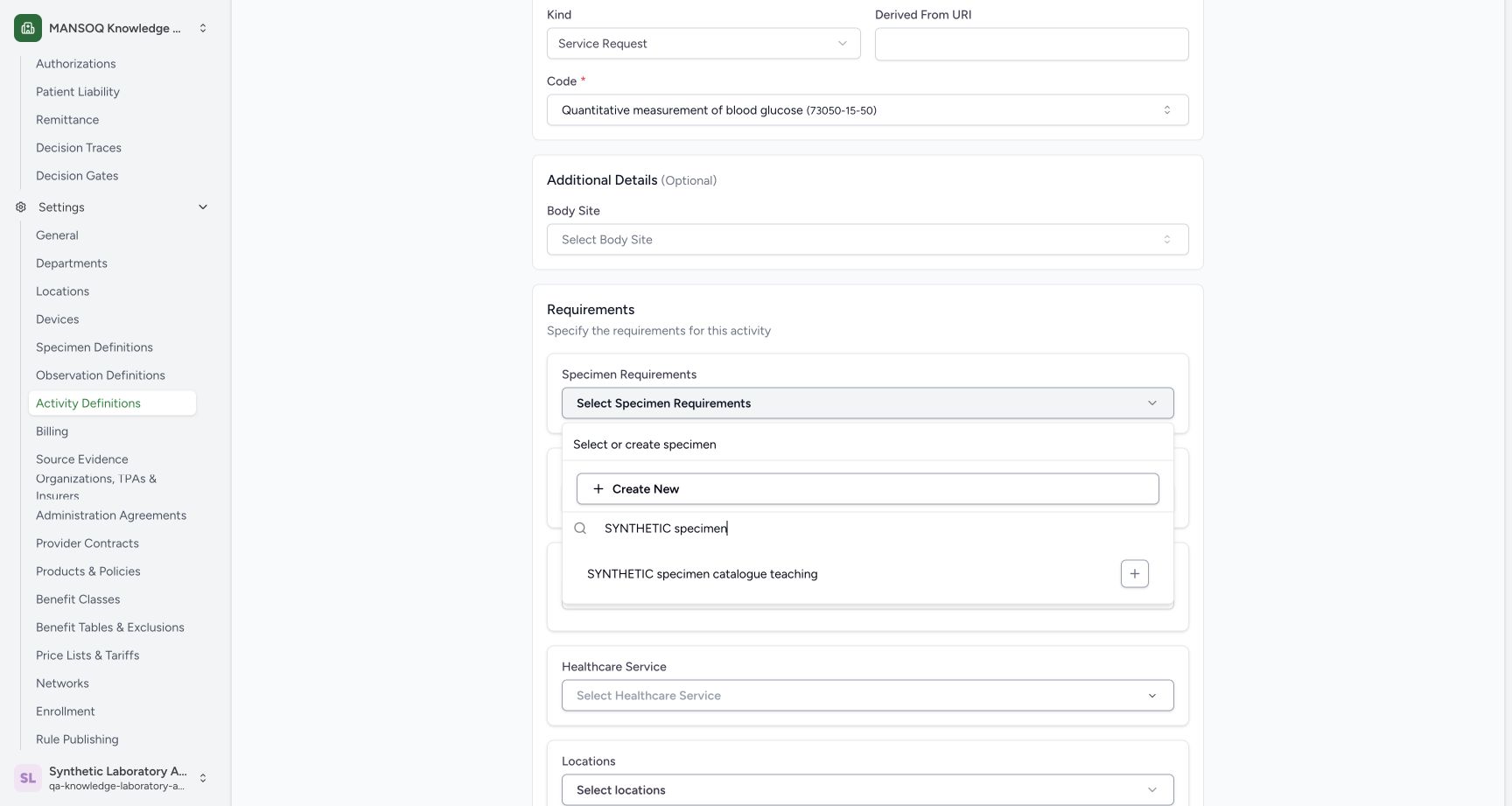This screenshot has width=1512, height=806.
Task: Open Decision Traces in the sidebar
Action: [79, 148]
